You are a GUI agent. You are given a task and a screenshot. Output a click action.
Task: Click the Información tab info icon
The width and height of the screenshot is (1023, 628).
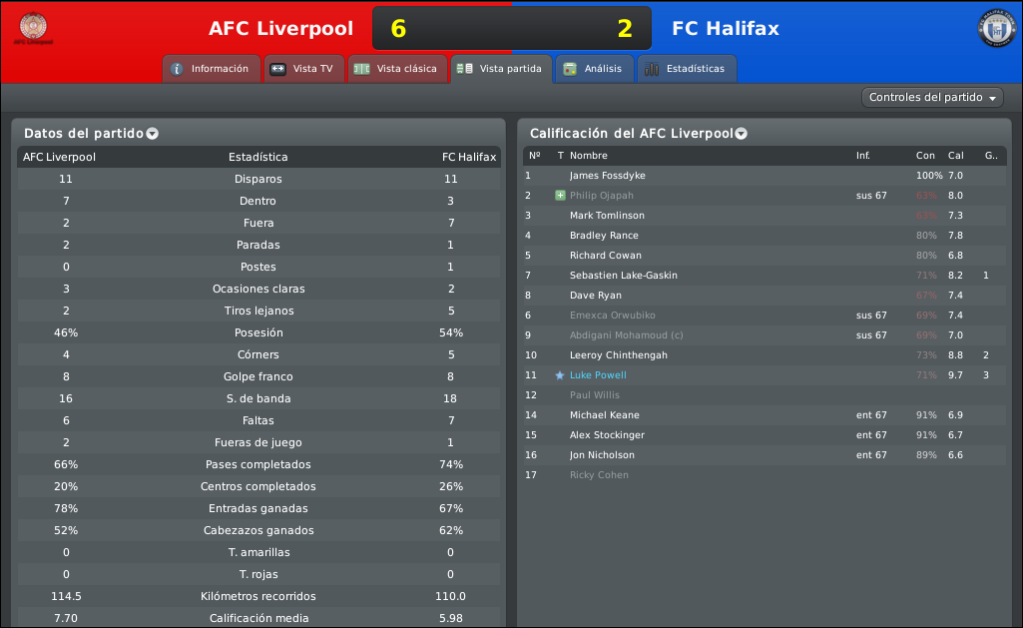tap(177, 69)
